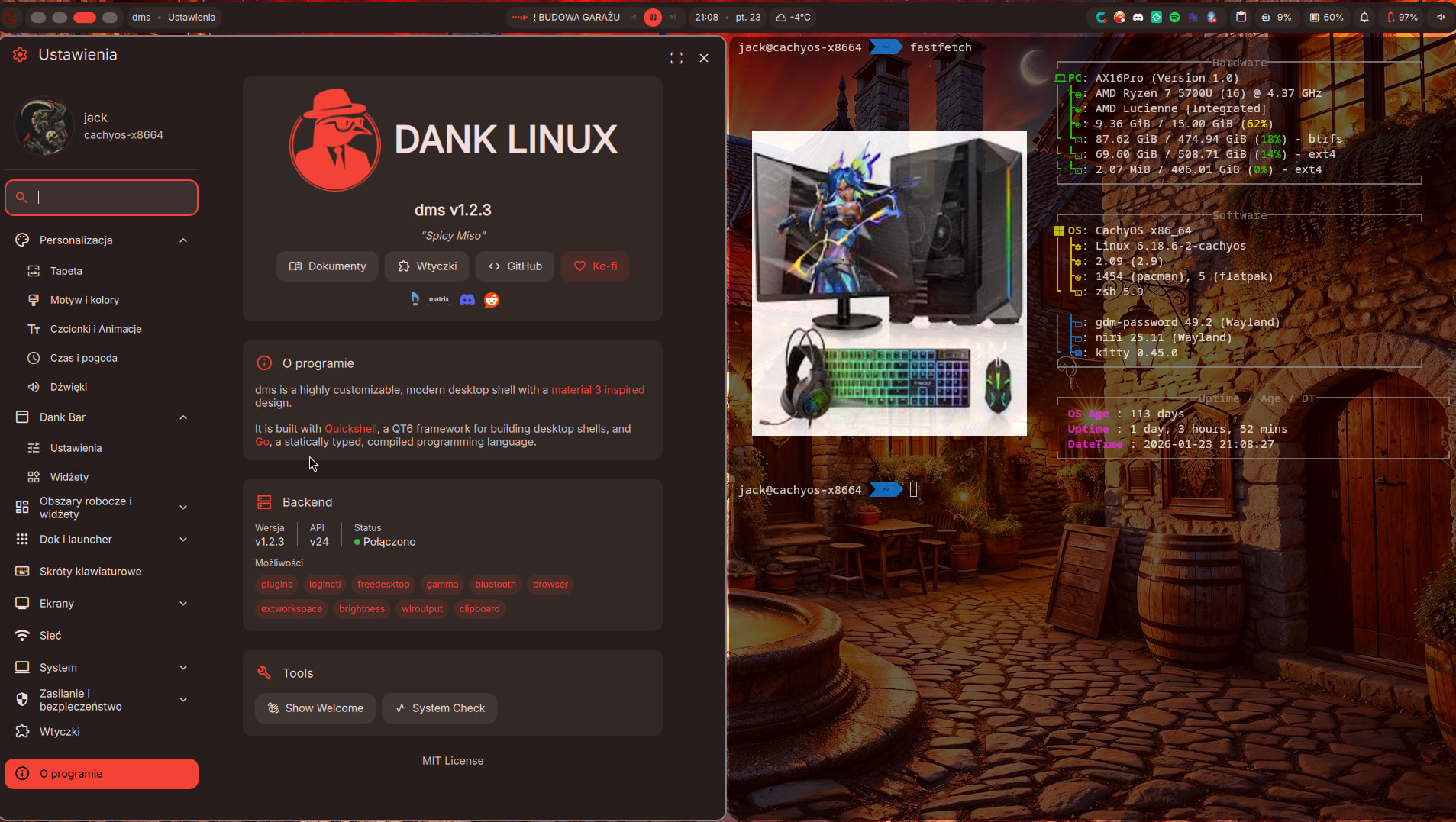
Task: Click the volume speaker icon in top bar
Action: coord(1440,17)
